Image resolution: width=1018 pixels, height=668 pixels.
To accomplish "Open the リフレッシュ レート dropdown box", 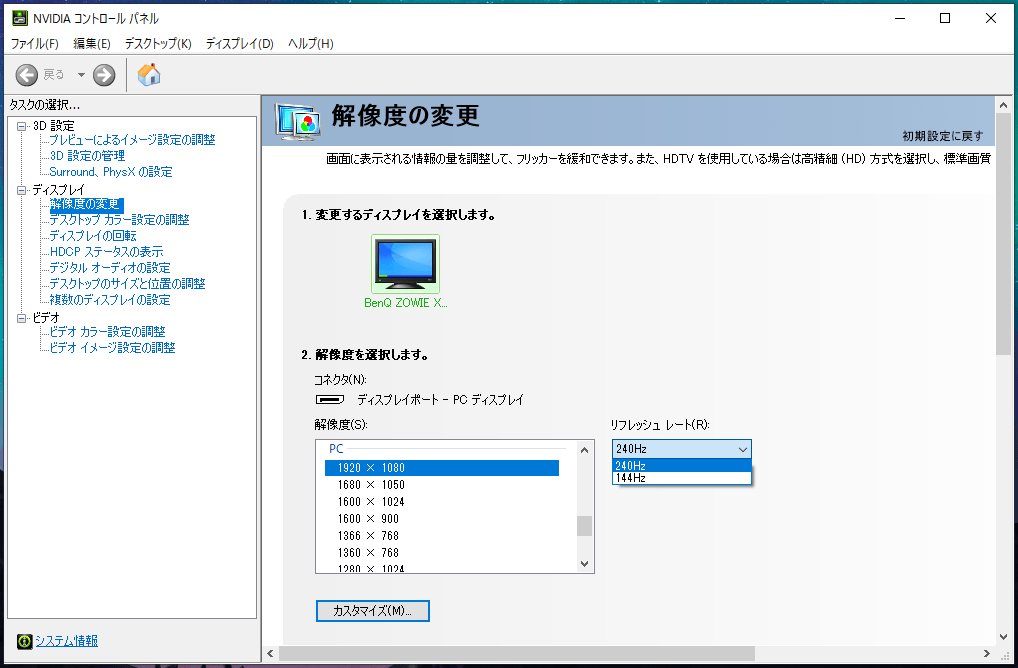I will tap(682, 449).
